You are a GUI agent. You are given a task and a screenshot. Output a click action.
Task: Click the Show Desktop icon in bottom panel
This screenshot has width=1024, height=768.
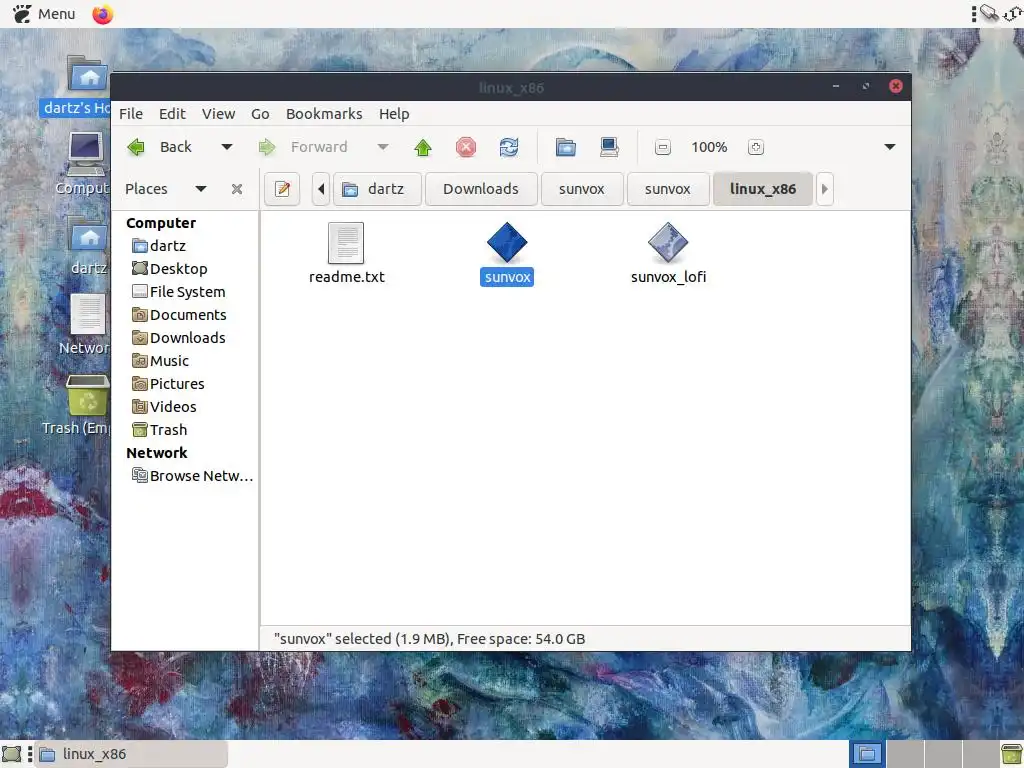12,754
